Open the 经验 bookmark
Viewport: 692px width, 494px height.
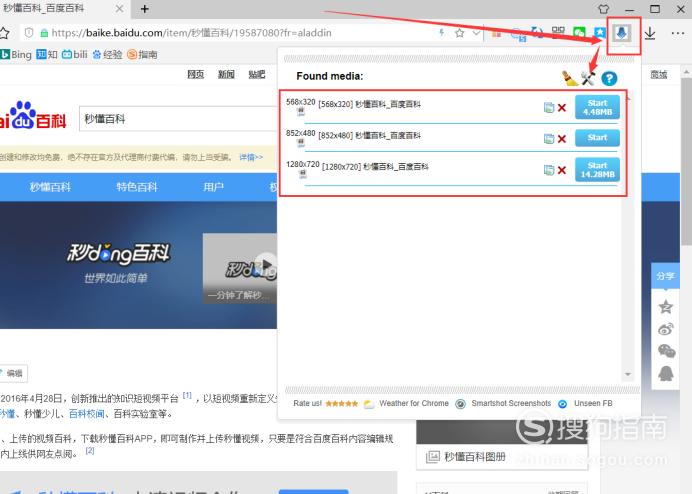(107, 54)
